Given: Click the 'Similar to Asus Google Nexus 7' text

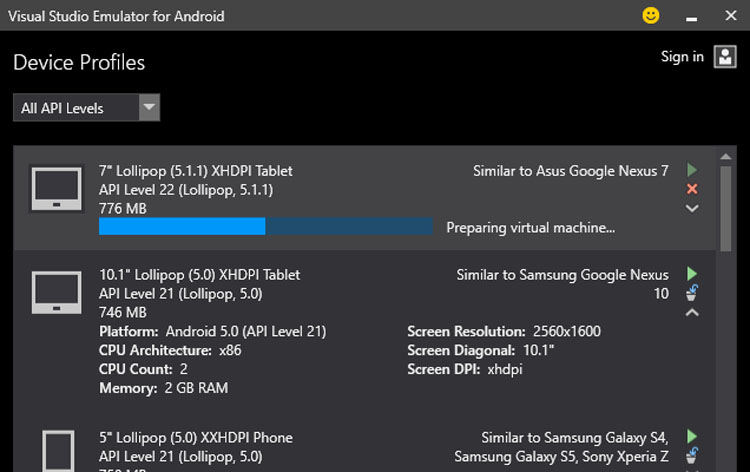Looking at the screenshot, I should (571, 171).
